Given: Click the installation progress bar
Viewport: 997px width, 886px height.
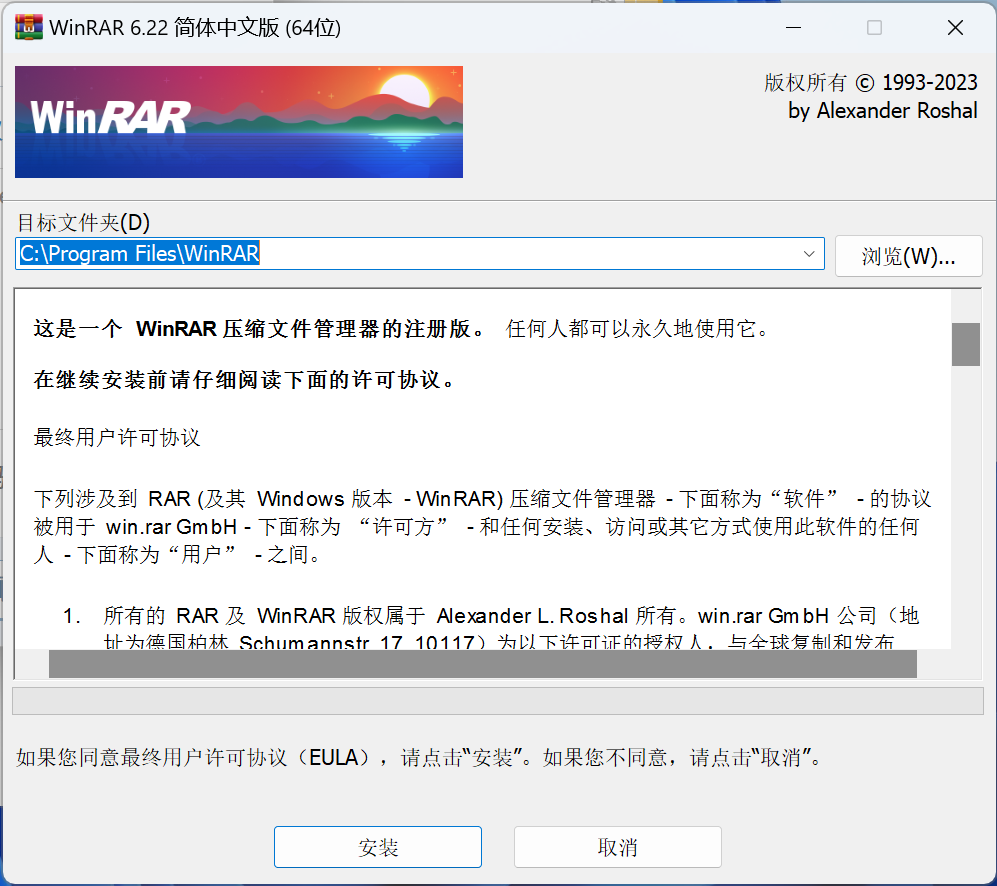Looking at the screenshot, I should 498,701.
